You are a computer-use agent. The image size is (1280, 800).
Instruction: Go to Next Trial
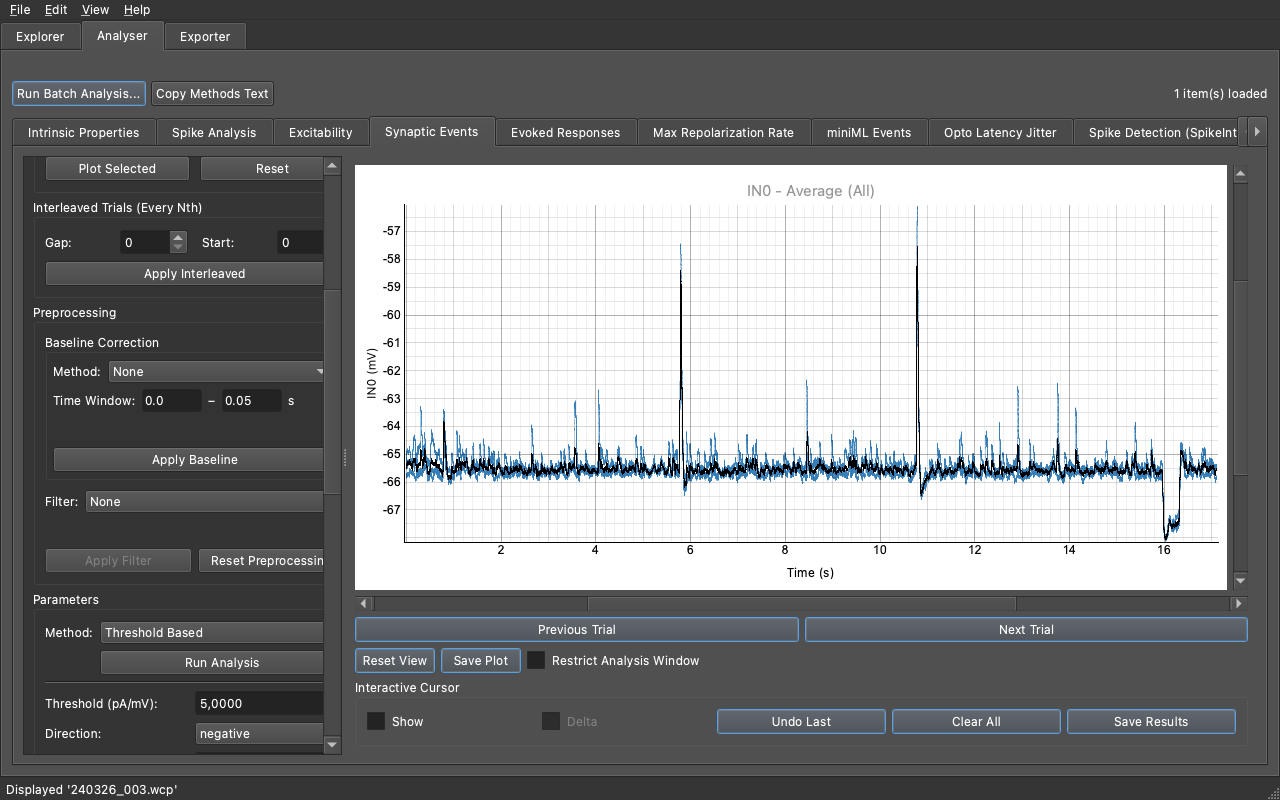click(x=1026, y=630)
